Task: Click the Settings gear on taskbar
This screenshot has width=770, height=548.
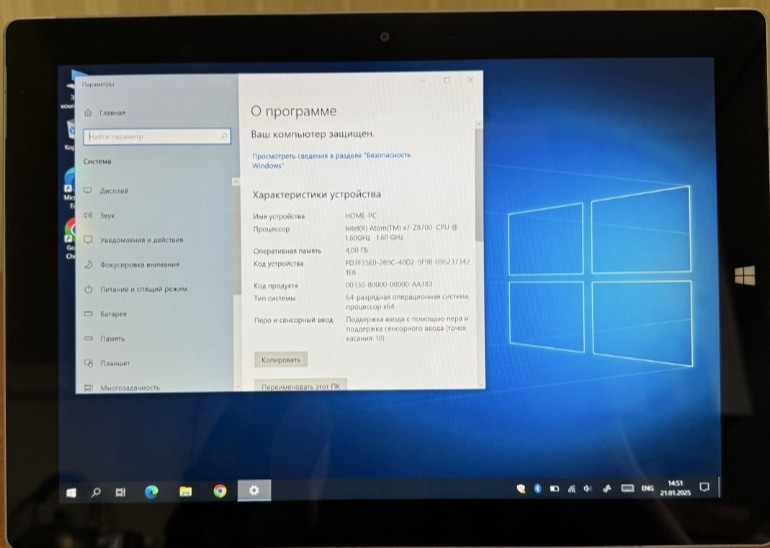Action: (254, 490)
